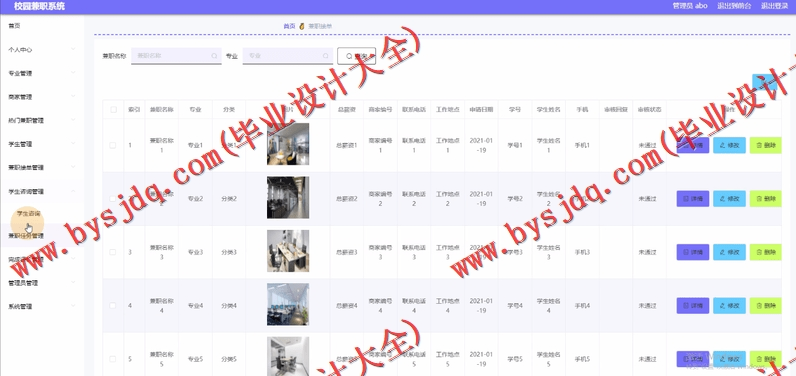Viewport: 796px width, 376px height.
Task: Click 修改 button for row 3
Action: (729, 252)
